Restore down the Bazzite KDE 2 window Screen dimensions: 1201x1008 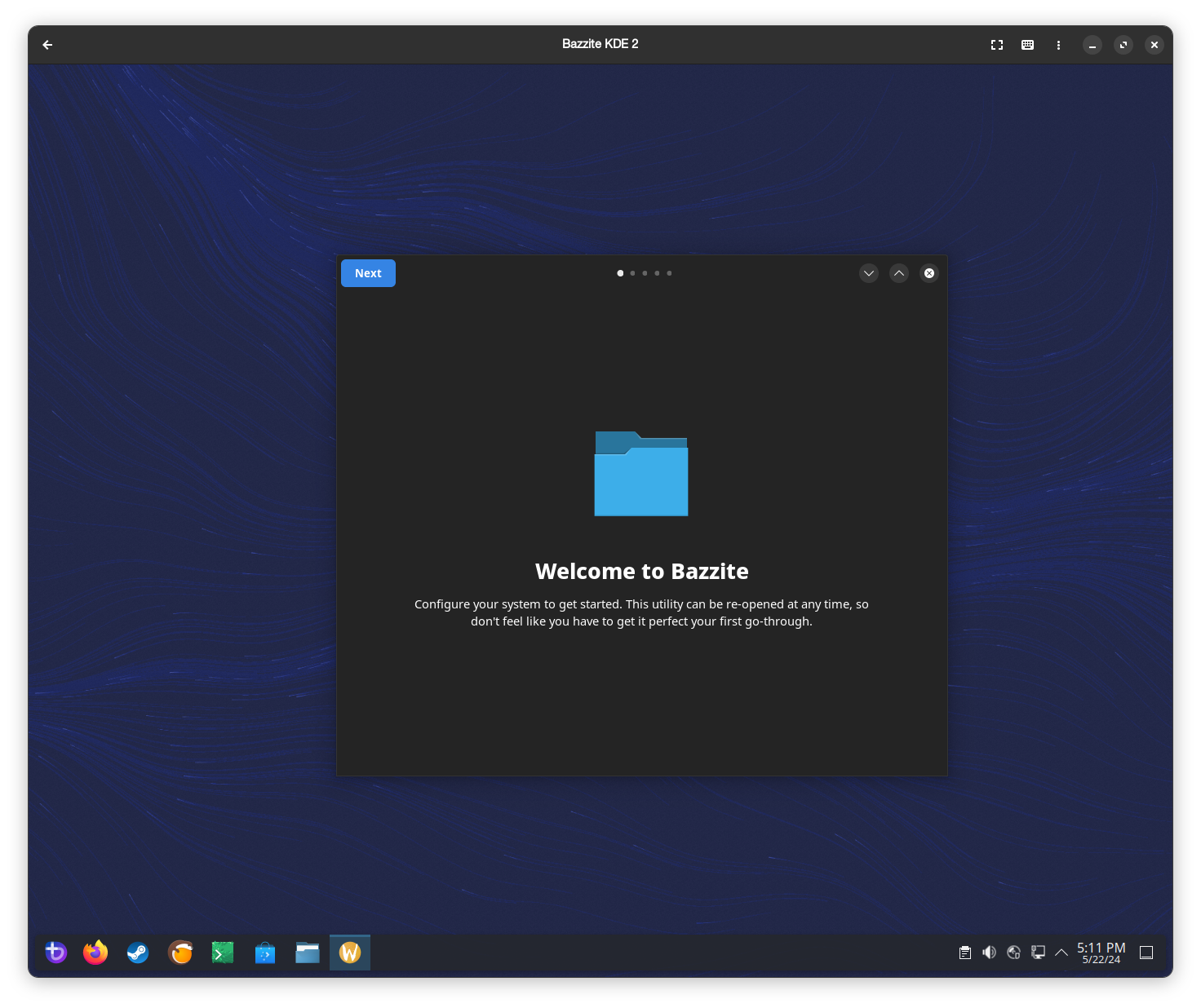[1123, 45]
